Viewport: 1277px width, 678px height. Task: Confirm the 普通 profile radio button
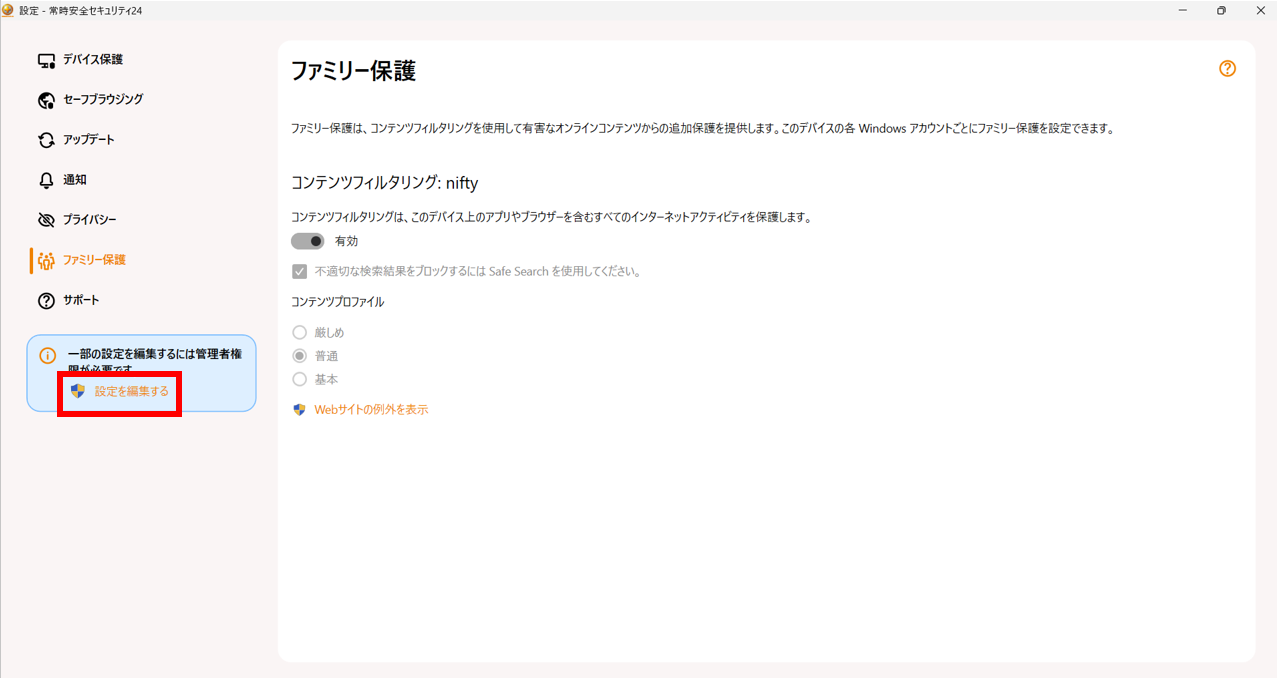299,355
